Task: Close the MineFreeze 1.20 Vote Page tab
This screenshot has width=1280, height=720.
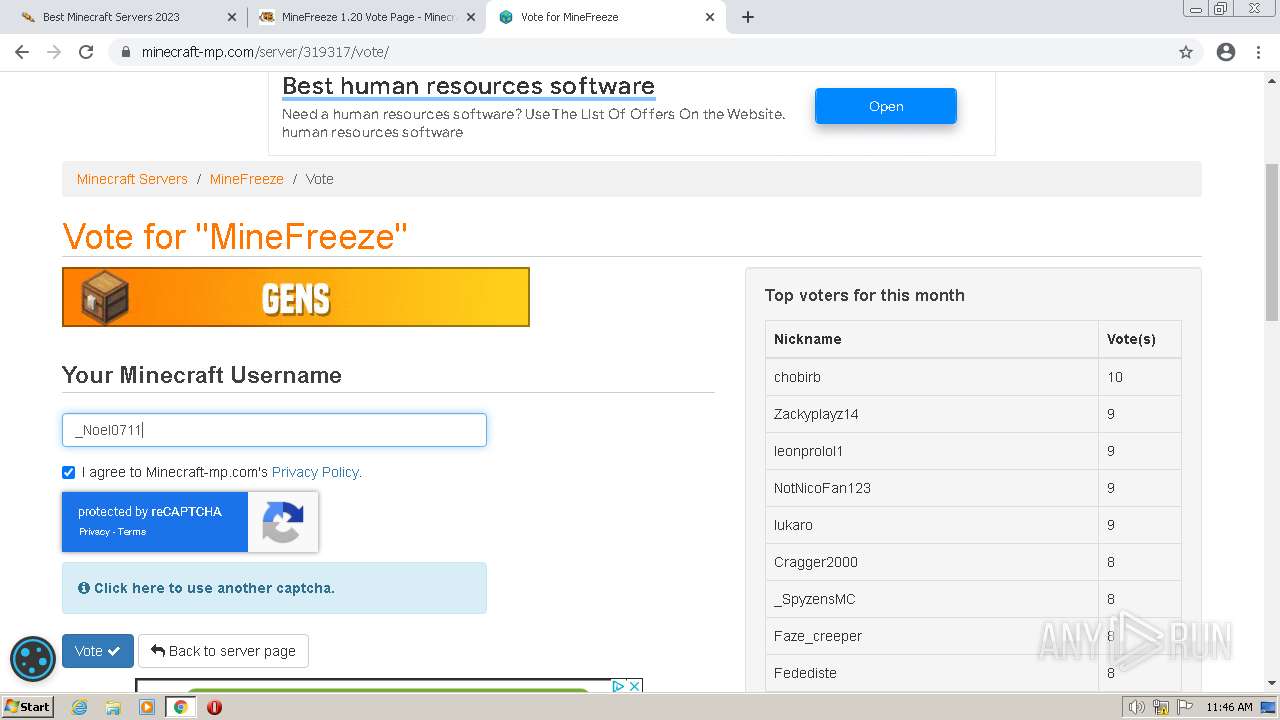Action: 471,17
